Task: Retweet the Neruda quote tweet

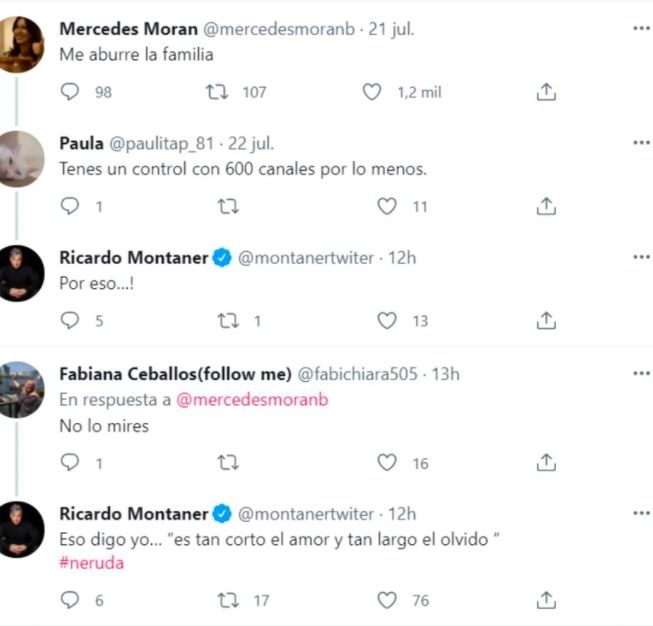Action: click(228, 600)
